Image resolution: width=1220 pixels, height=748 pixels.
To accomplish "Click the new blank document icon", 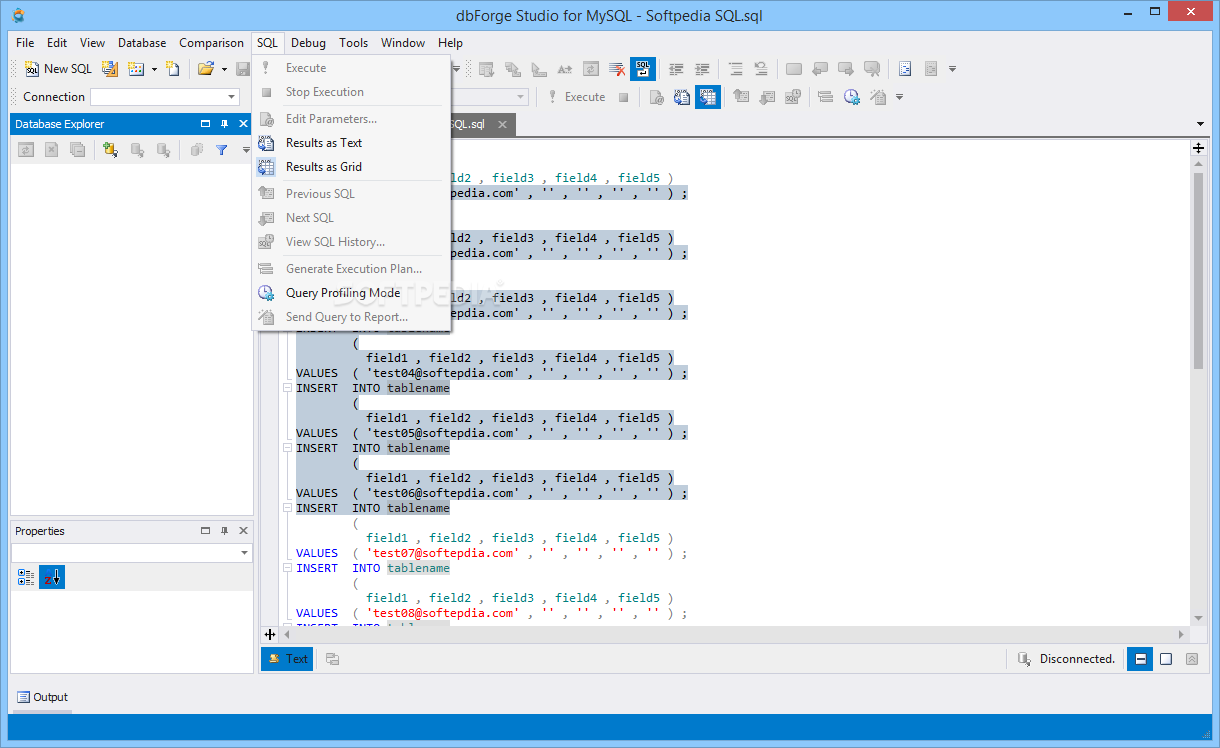I will [x=173, y=69].
